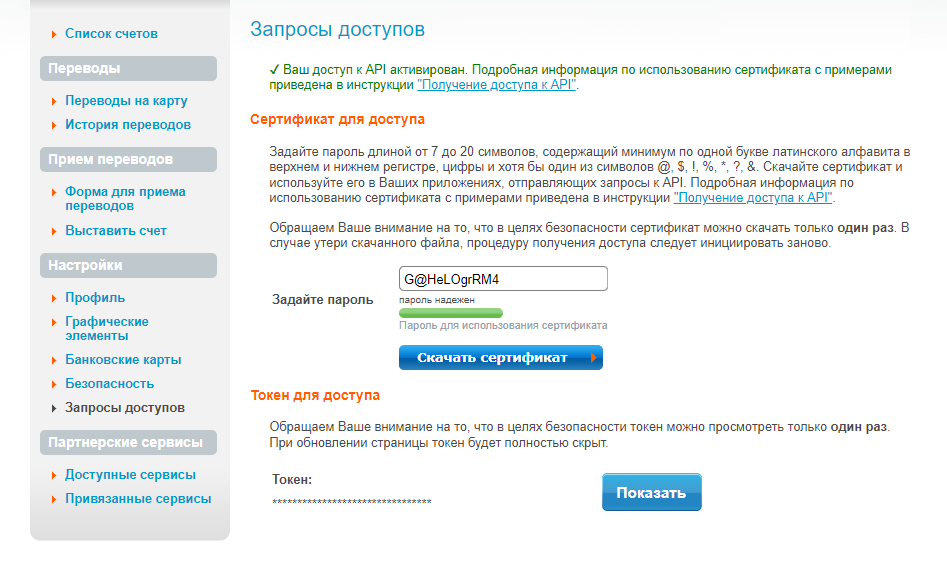Open Выставить счет page
947x565 pixels.
click(x=115, y=231)
